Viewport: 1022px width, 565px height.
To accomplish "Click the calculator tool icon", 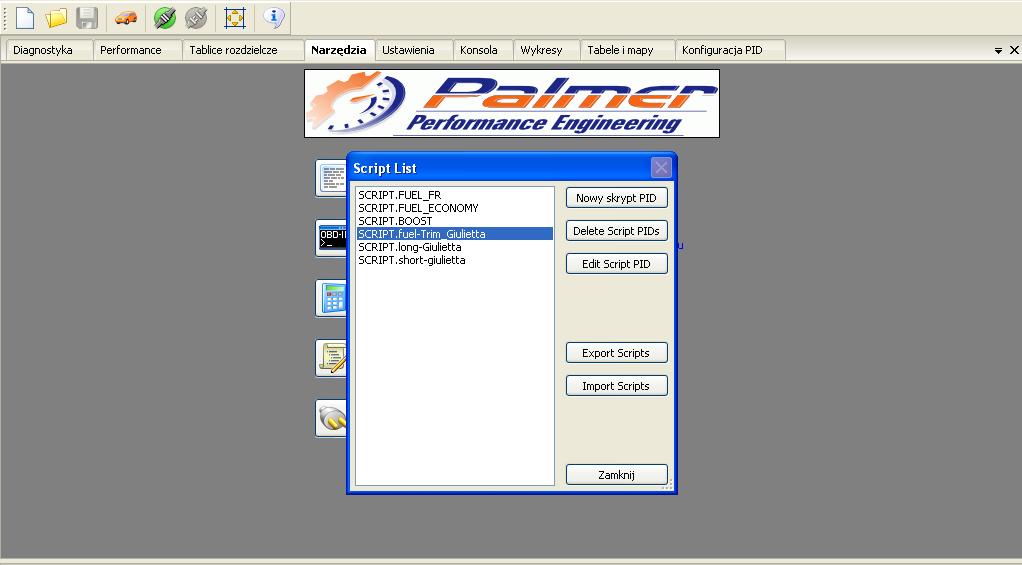I will point(332,298).
